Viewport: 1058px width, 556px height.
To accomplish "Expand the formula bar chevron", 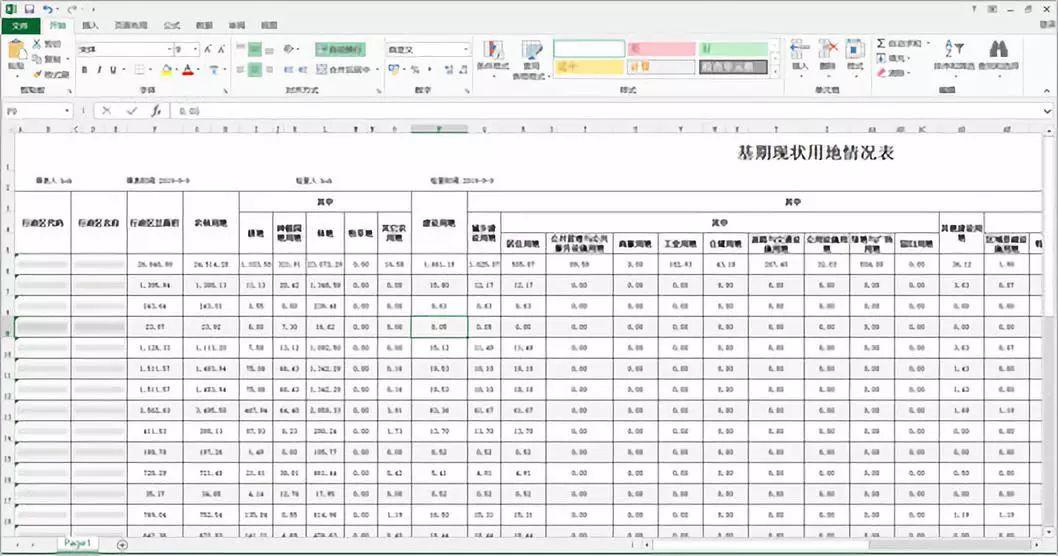I will coord(1047,111).
